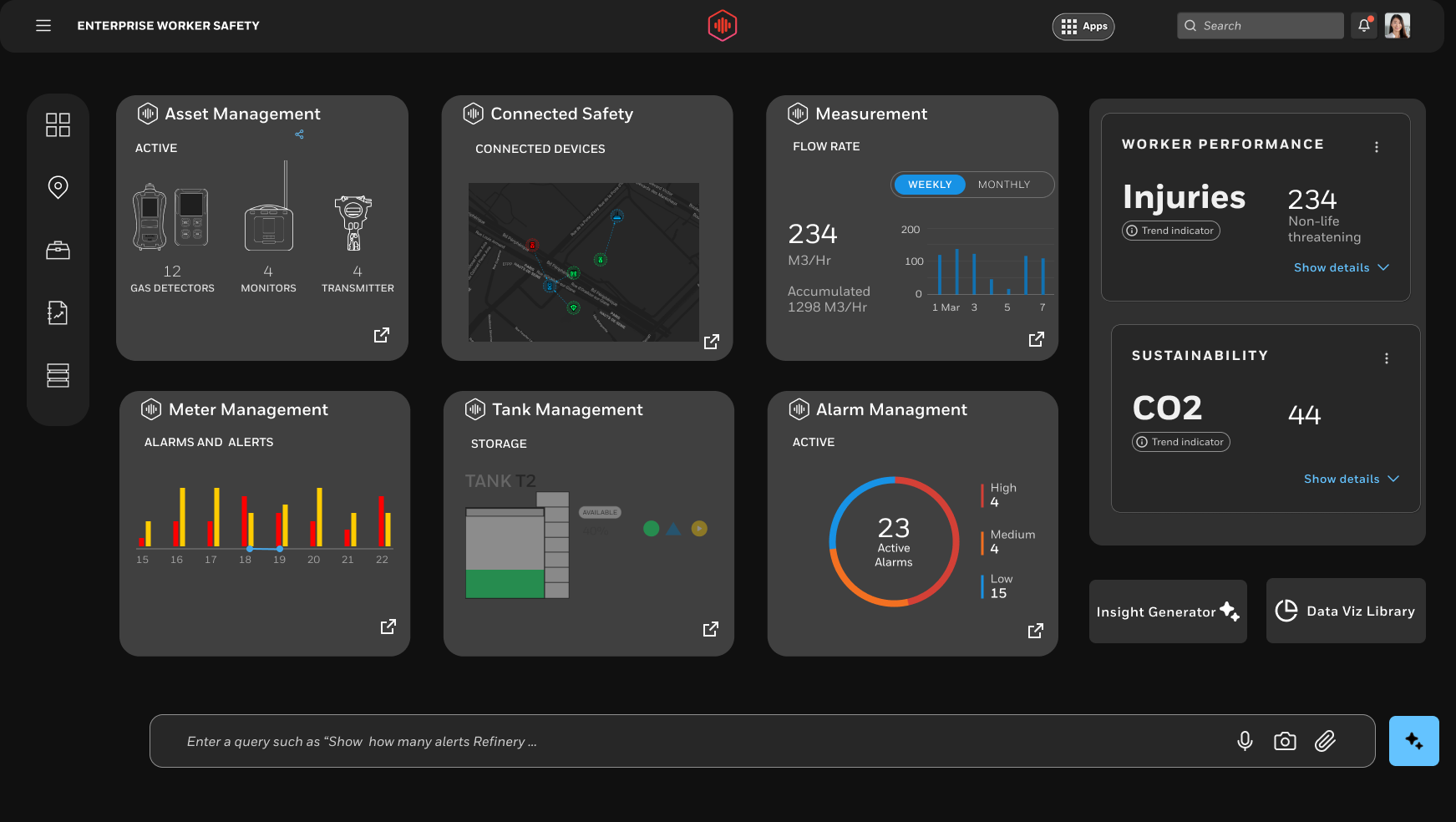
Task: Open the Data Viz Library button
Action: [x=1346, y=611]
